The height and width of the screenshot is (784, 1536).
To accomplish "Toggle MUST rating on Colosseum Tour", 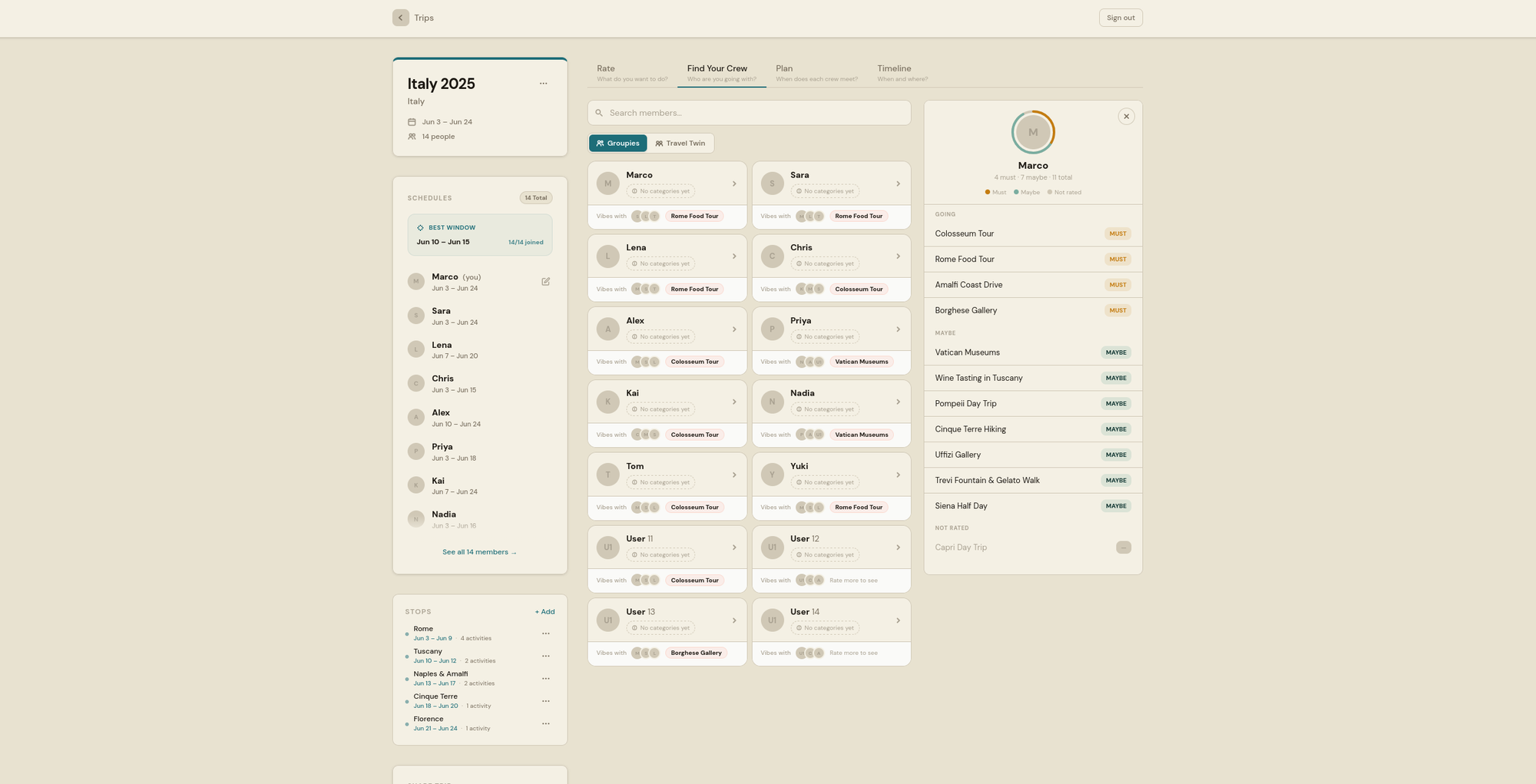I will [1117, 233].
